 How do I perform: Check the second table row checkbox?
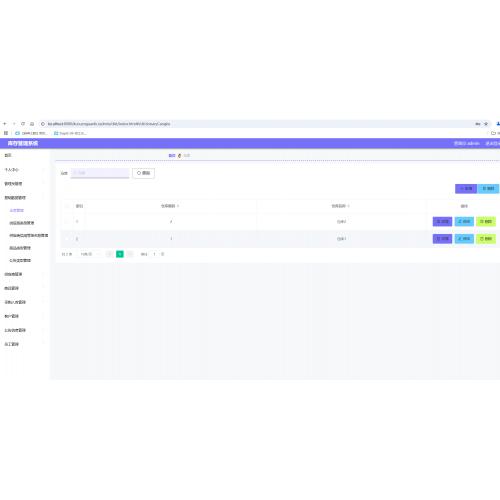(66, 239)
